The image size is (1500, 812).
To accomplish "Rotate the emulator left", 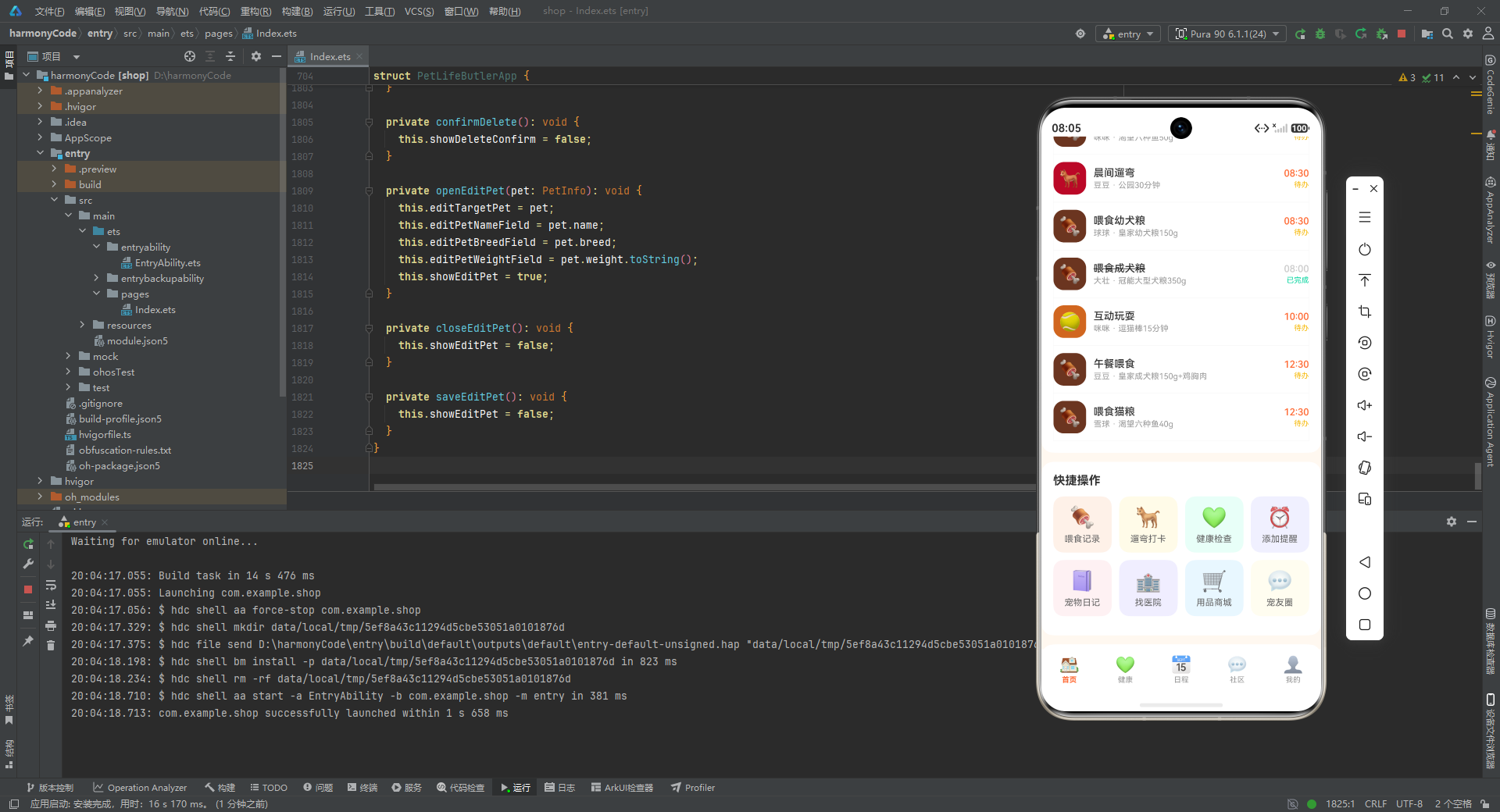I will (x=1365, y=343).
